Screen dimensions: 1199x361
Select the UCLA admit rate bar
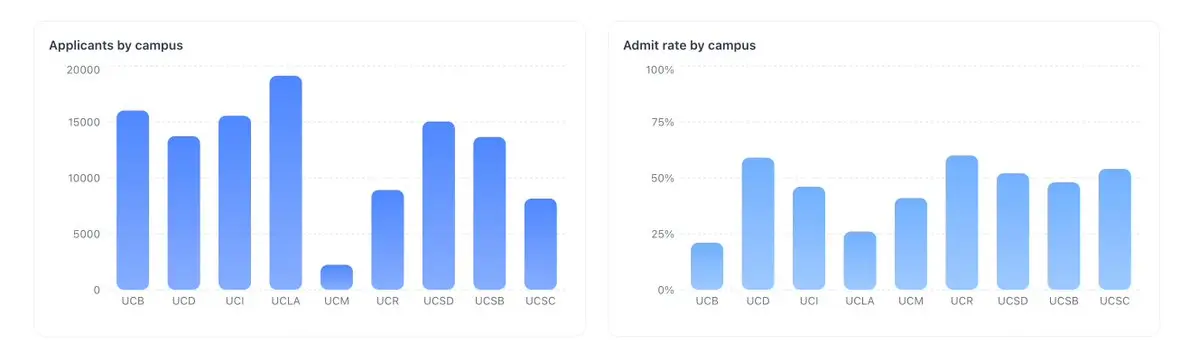click(860, 261)
